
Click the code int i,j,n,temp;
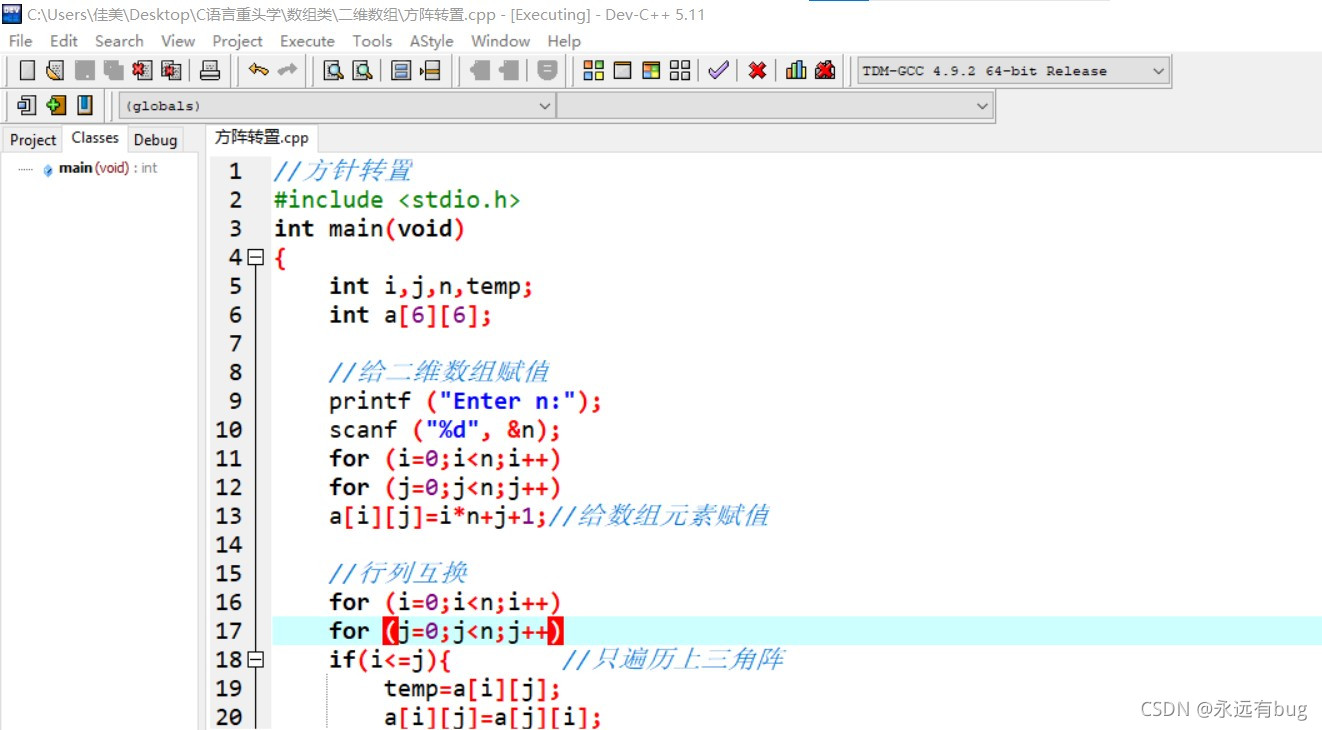click(432, 286)
